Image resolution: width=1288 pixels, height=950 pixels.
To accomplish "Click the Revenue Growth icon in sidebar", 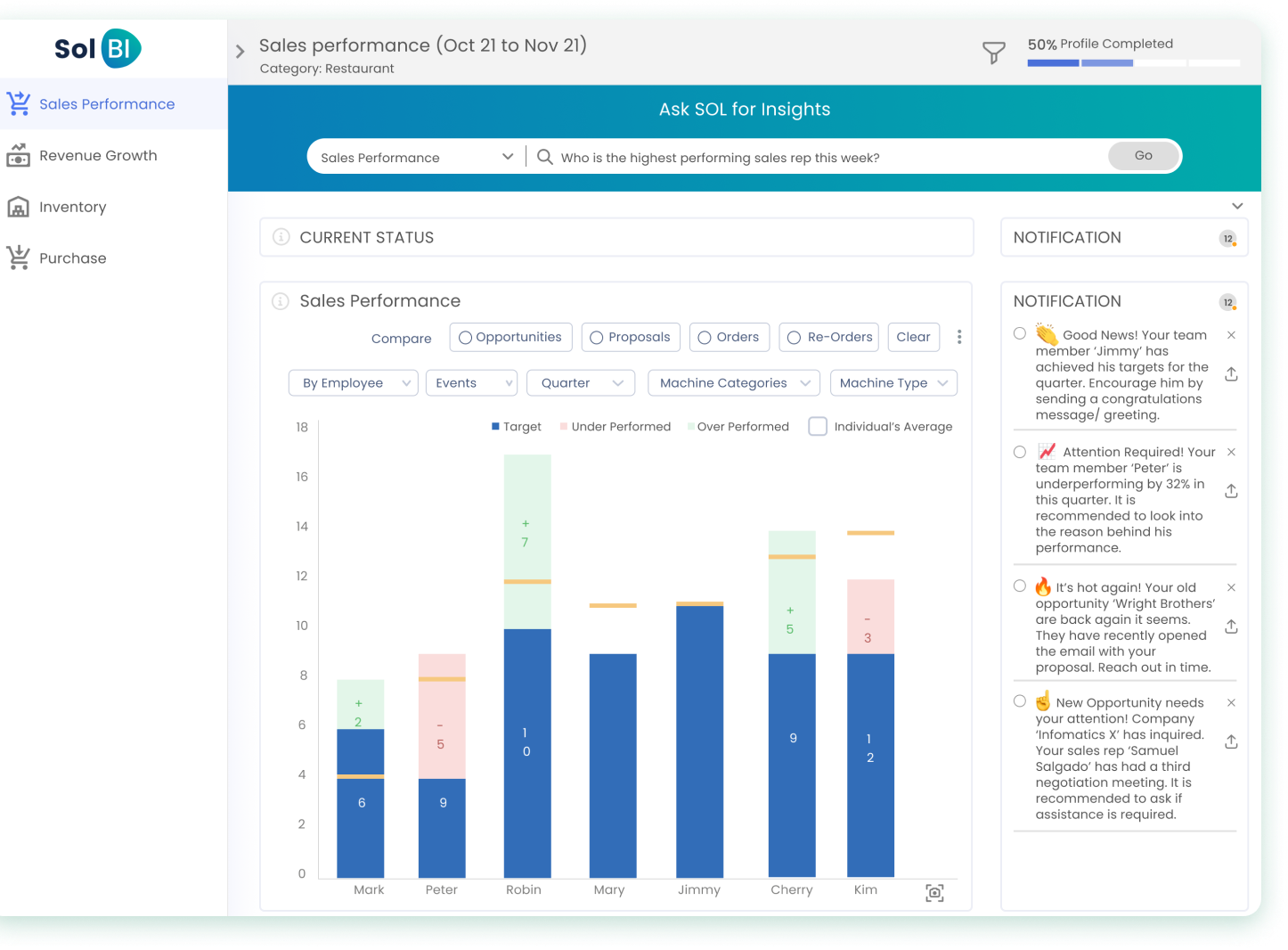I will click(18, 156).
